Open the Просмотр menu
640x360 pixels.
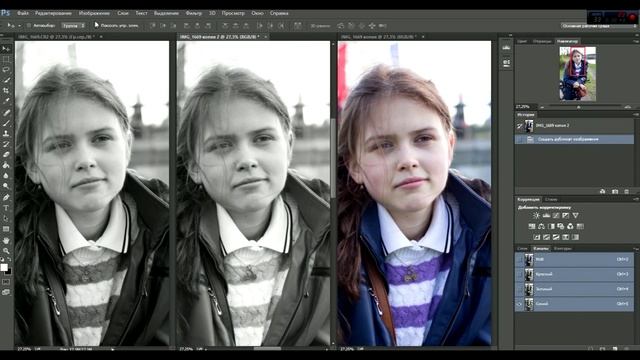tap(233, 13)
